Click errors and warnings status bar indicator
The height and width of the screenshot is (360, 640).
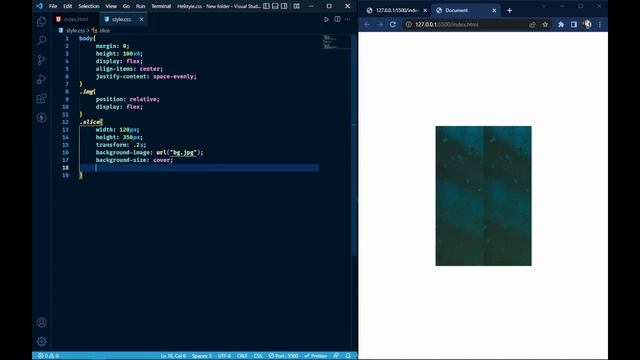click(48, 356)
